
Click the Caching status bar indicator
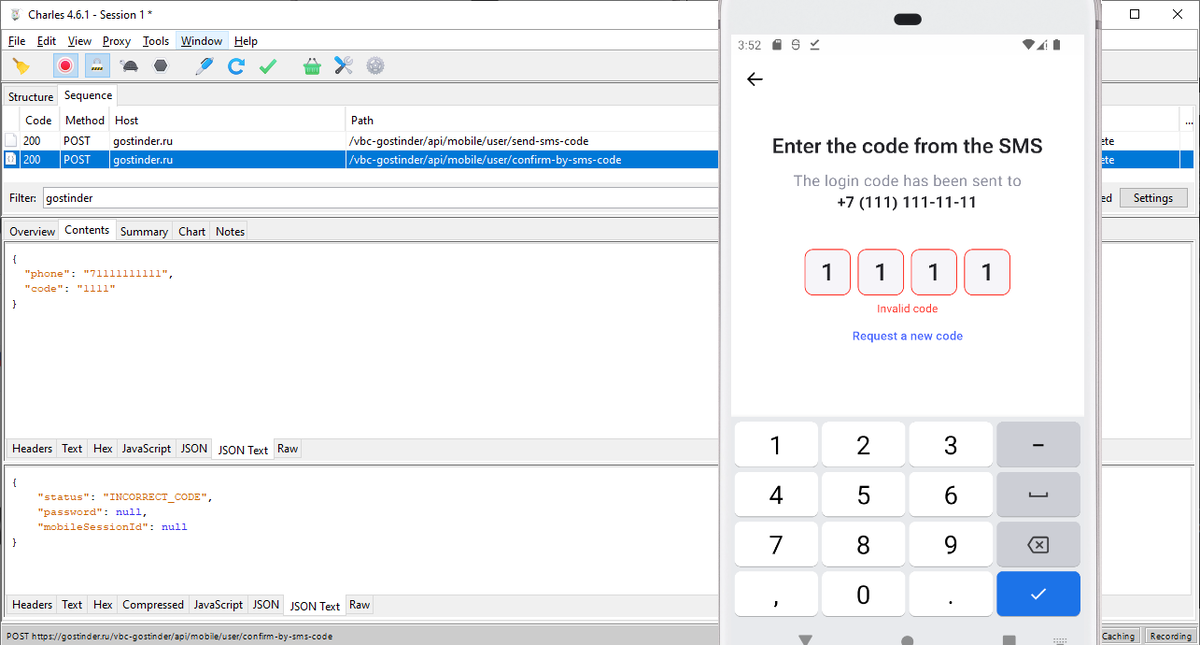1119,636
